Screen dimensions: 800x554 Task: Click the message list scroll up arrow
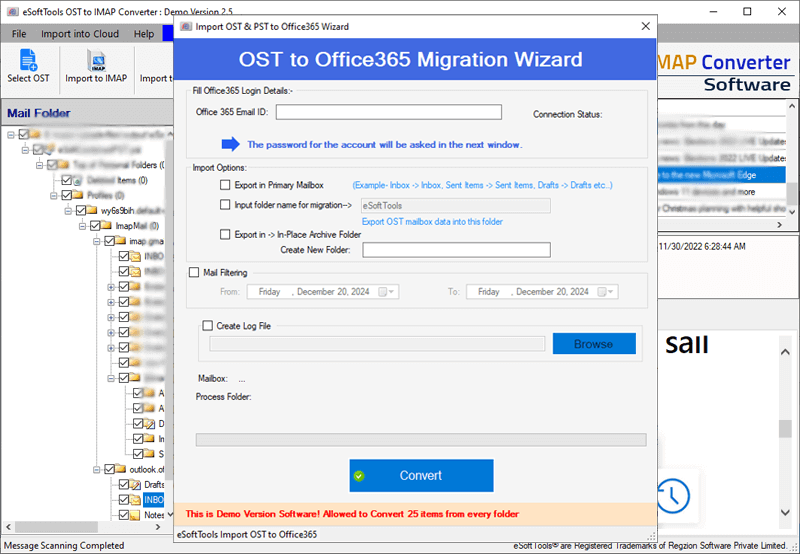click(x=791, y=106)
